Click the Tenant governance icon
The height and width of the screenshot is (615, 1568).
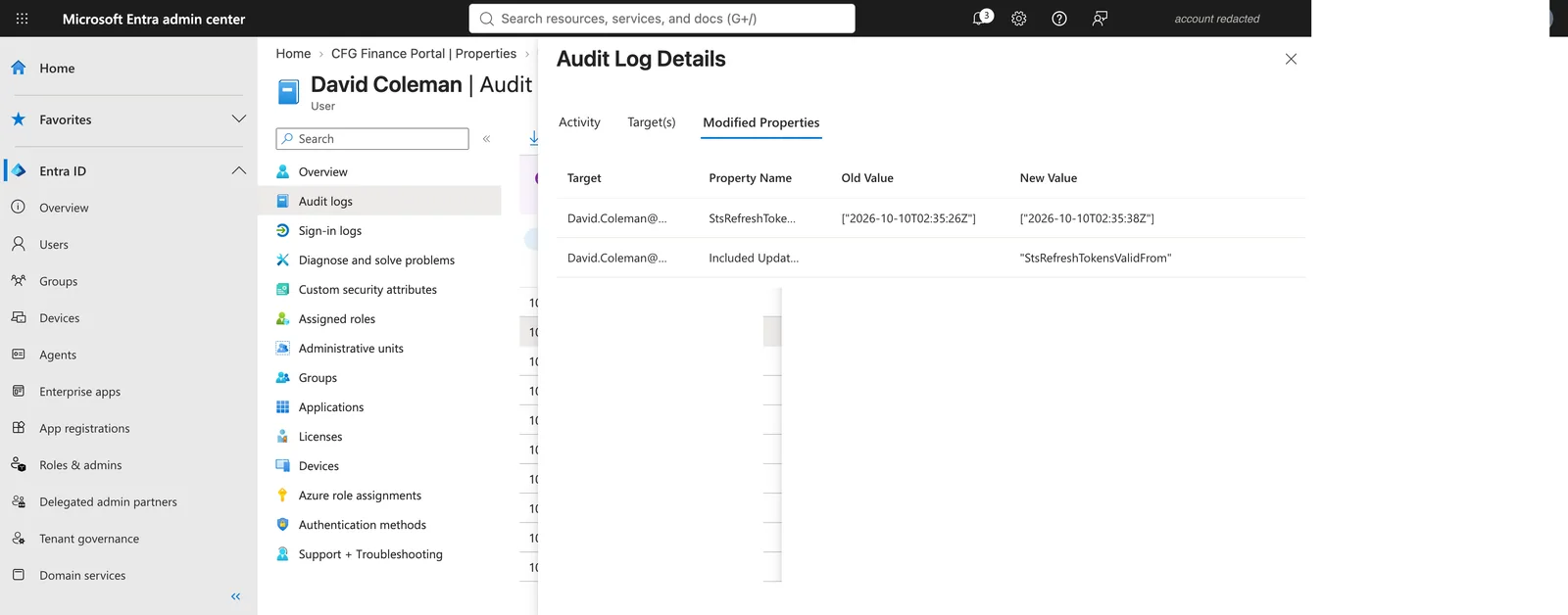coord(19,538)
